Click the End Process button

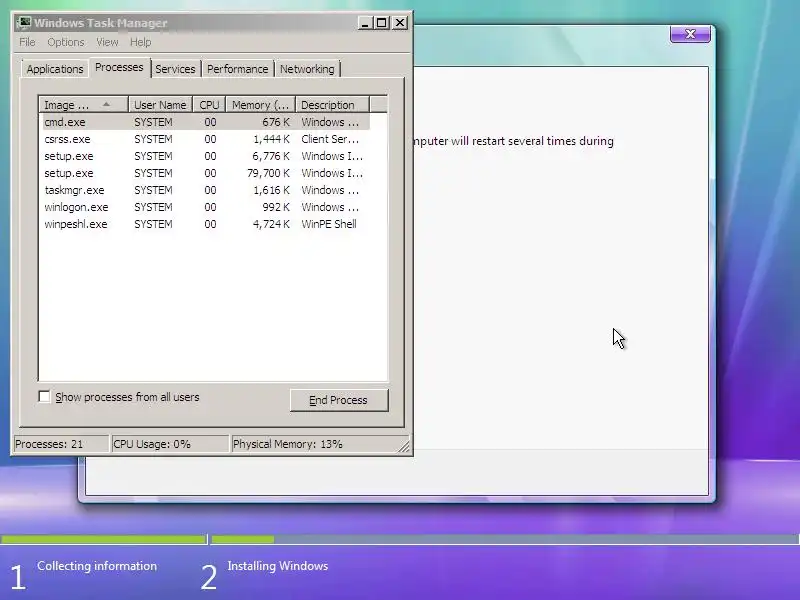pos(339,400)
